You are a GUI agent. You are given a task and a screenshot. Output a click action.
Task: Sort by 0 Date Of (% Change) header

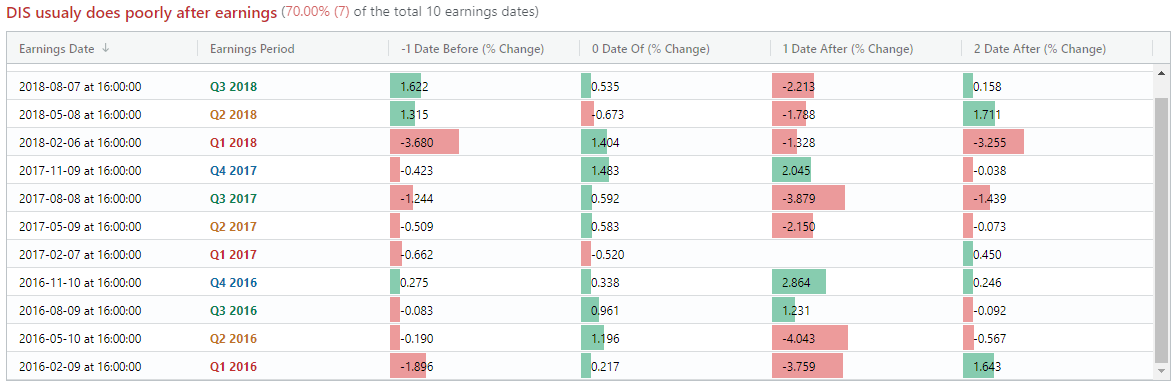(651, 49)
